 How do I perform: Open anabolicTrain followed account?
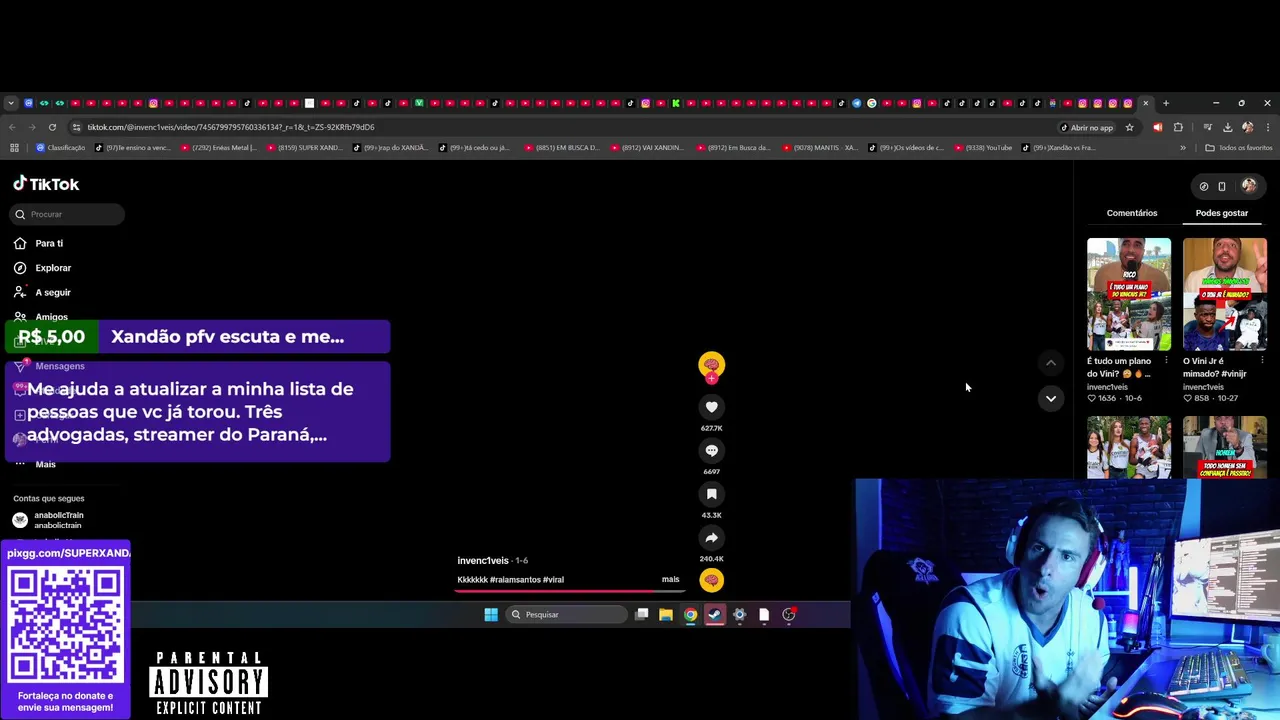pyautogui.click(x=58, y=520)
